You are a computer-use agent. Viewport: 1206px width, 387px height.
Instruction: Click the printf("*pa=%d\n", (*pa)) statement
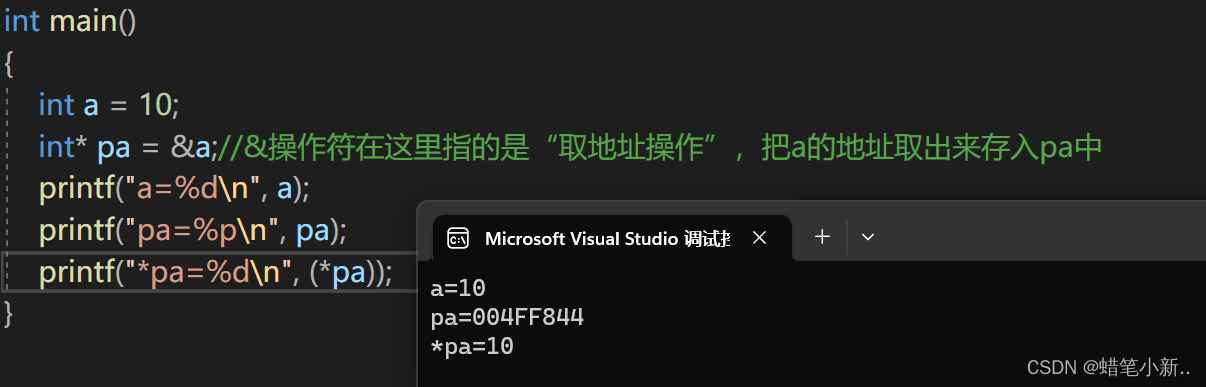point(216,271)
